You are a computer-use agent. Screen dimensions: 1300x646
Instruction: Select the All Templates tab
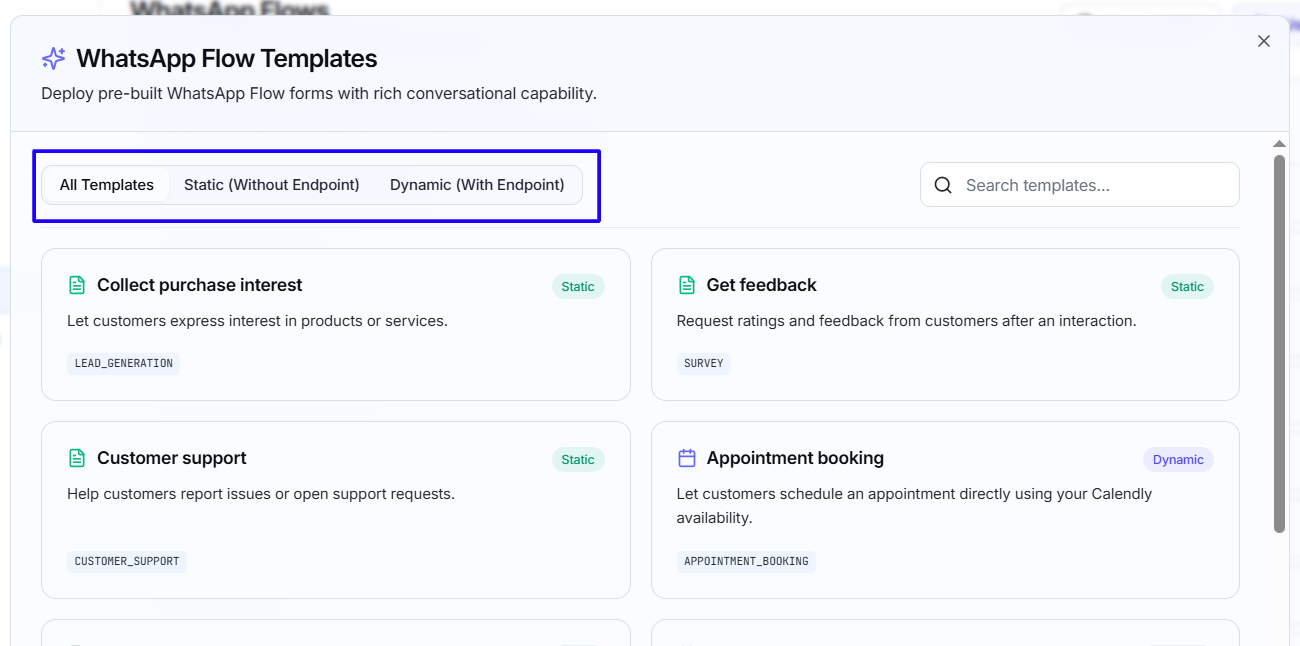point(107,185)
